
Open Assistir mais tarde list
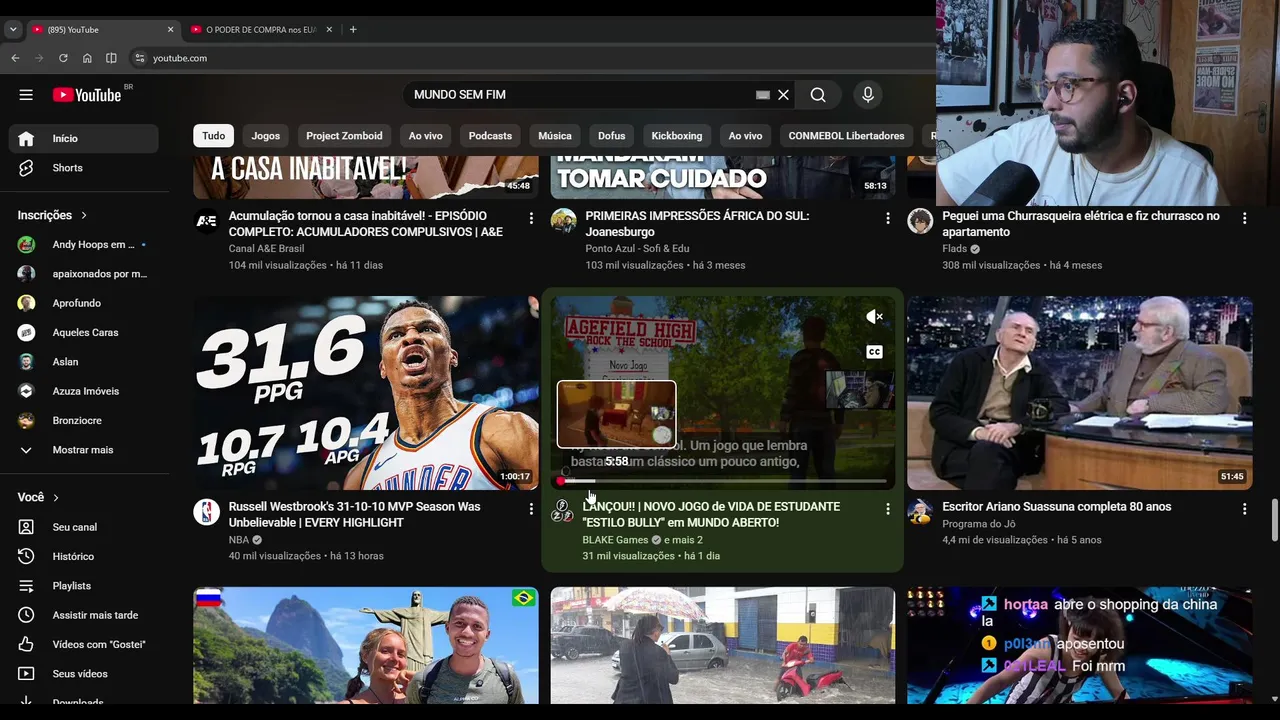[83, 615]
